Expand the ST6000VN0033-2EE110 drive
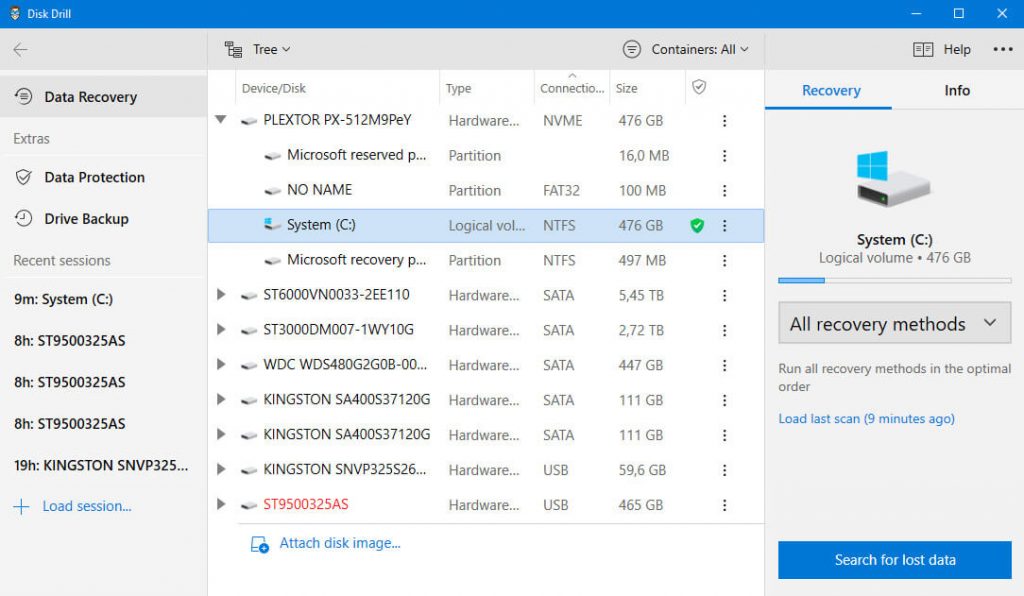The width and height of the screenshot is (1024, 596). 221,295
